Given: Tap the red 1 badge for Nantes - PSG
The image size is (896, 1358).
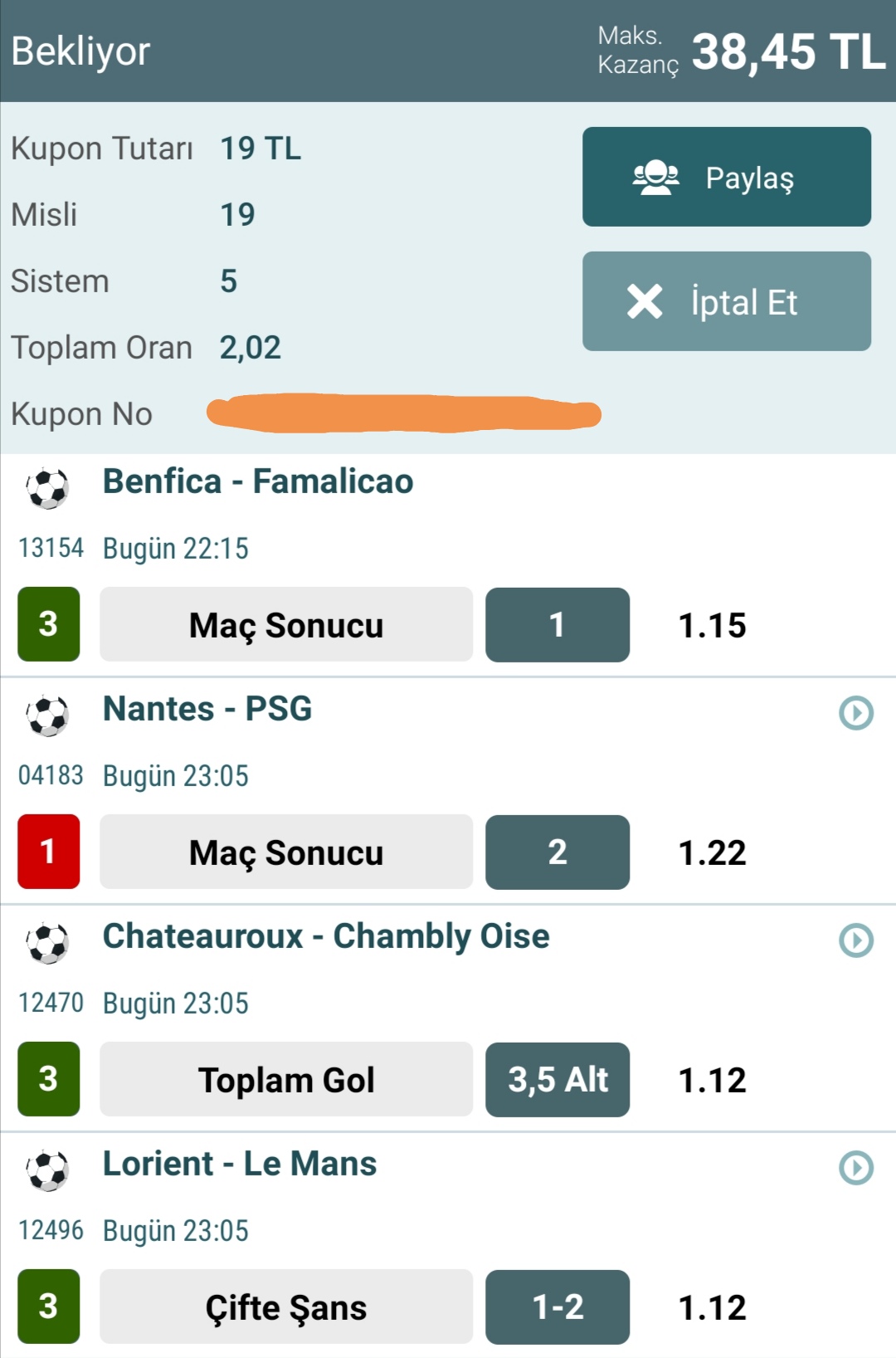Looking at the screenshot, I should point(49,852).
